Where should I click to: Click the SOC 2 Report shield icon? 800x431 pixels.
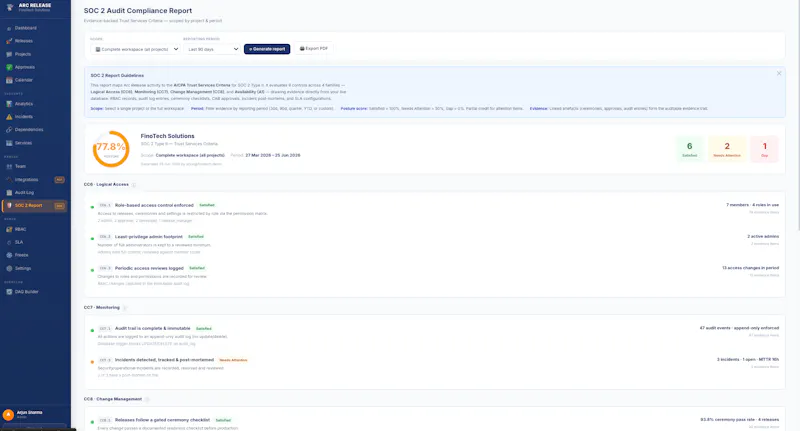click(9, 206)
